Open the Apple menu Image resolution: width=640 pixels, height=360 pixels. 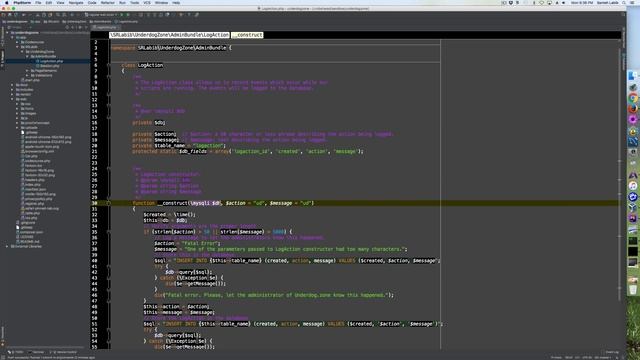pyautogui.click(x=7, y=2)
